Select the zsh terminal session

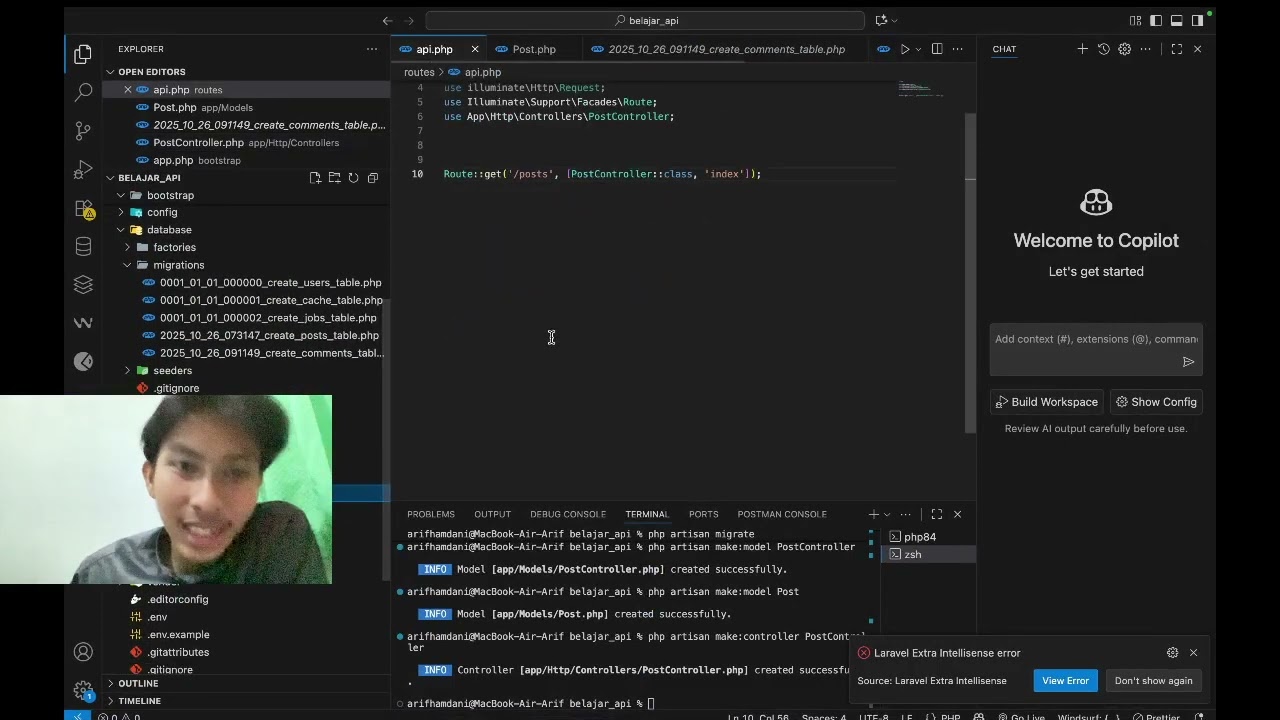click(x=927, y=554)
